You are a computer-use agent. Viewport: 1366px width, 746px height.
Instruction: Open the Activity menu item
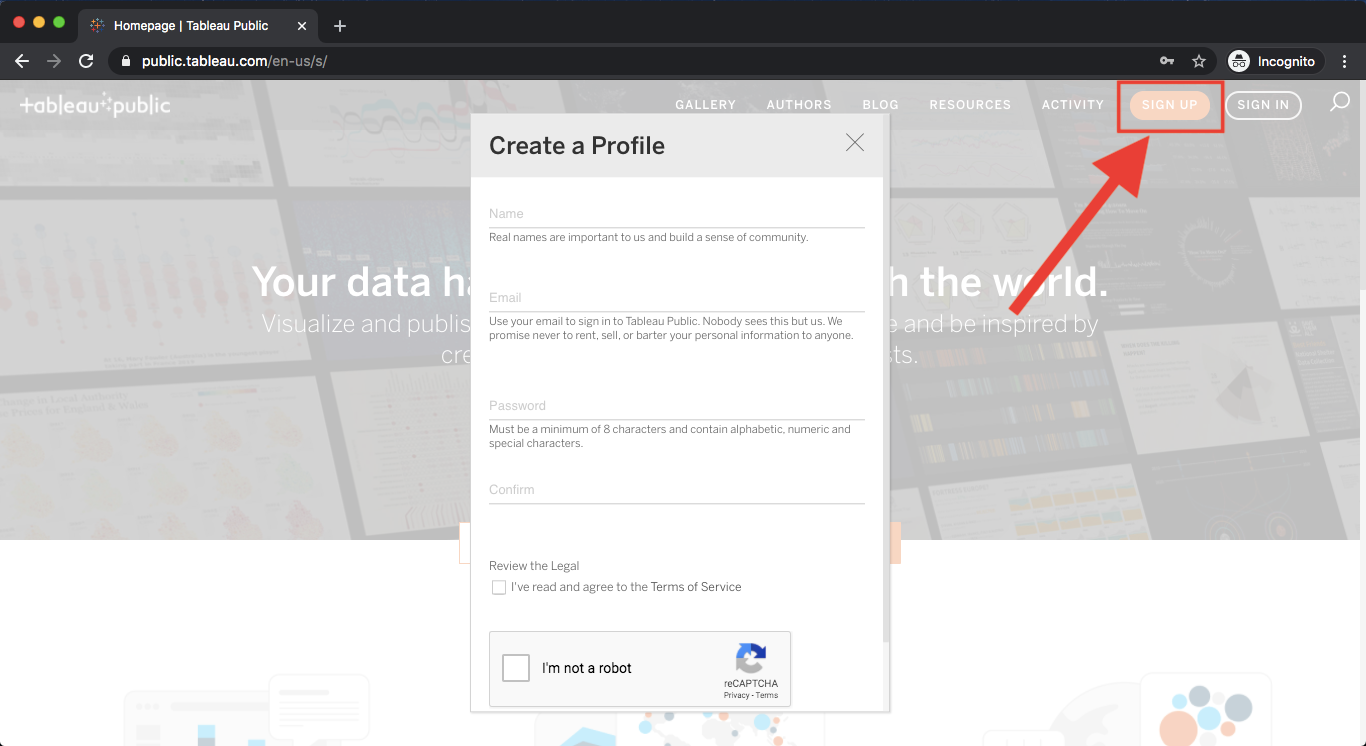coord(1073,105)
